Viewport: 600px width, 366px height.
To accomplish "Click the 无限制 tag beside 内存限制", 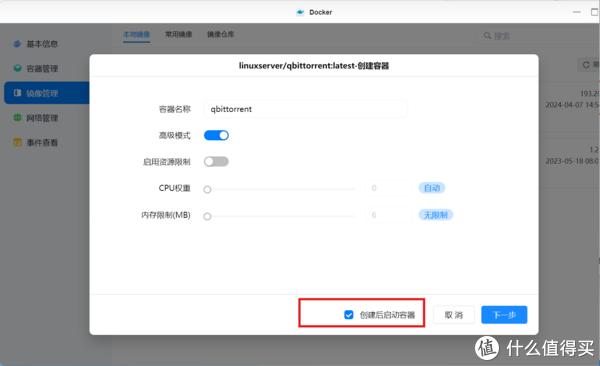I will click(436, 215).
